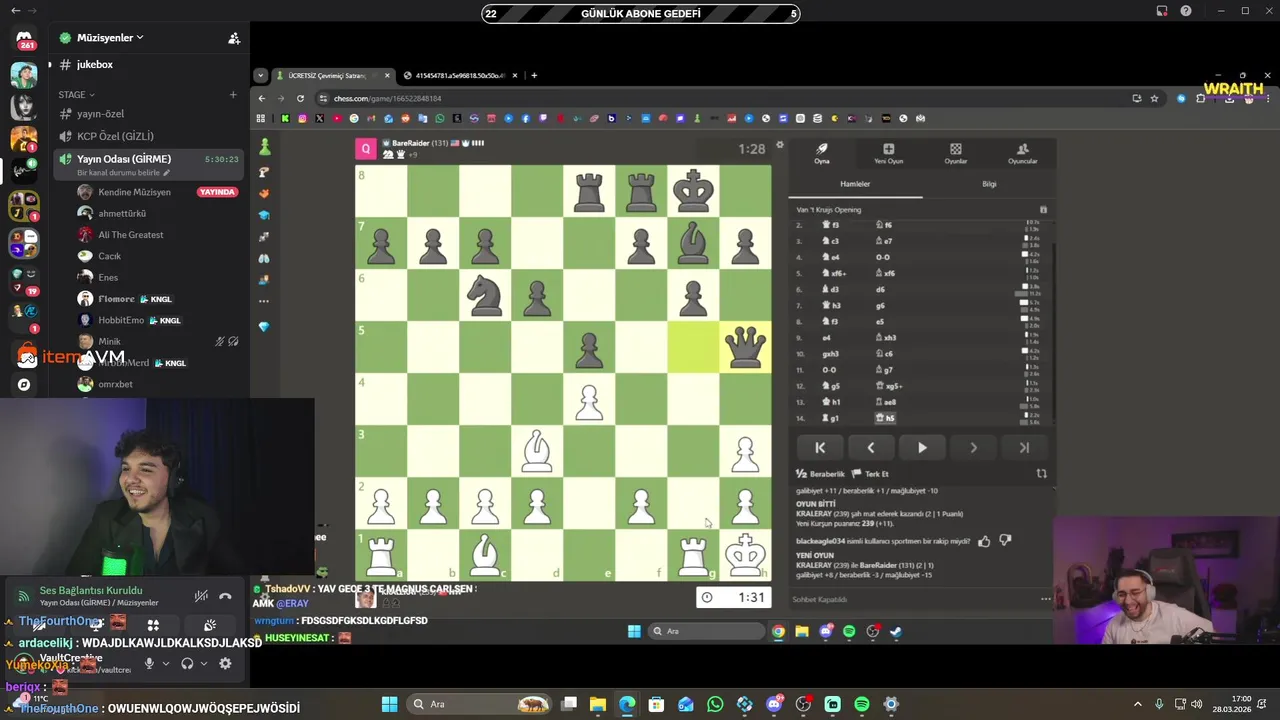Image resolution: width=1280 pixels, height=720 pixels.
Task: Open the Oyna tab in chess panel
Action: coord(821,153)
